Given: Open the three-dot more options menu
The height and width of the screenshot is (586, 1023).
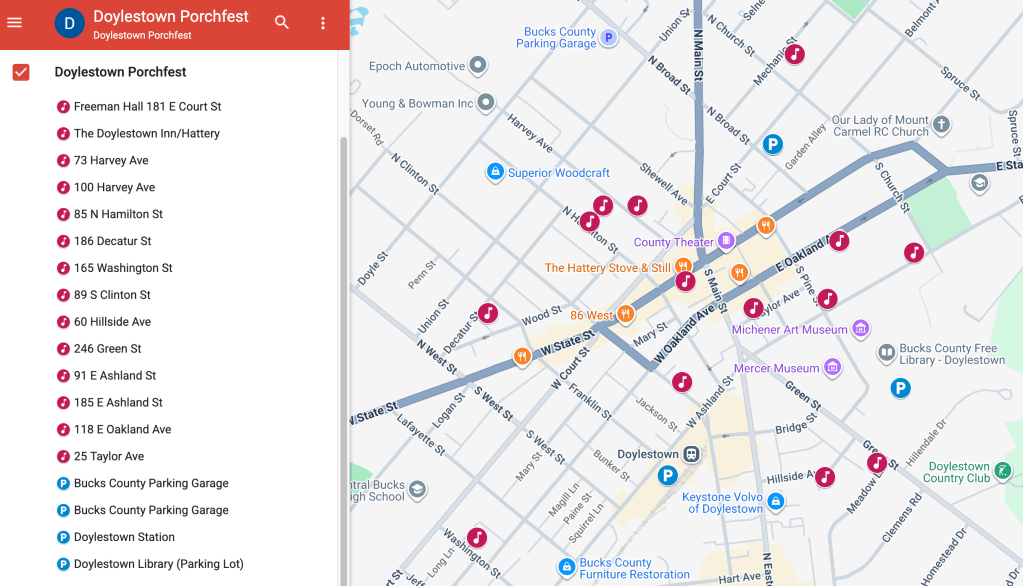Looking at the screenshot, I should coord(322,23).
